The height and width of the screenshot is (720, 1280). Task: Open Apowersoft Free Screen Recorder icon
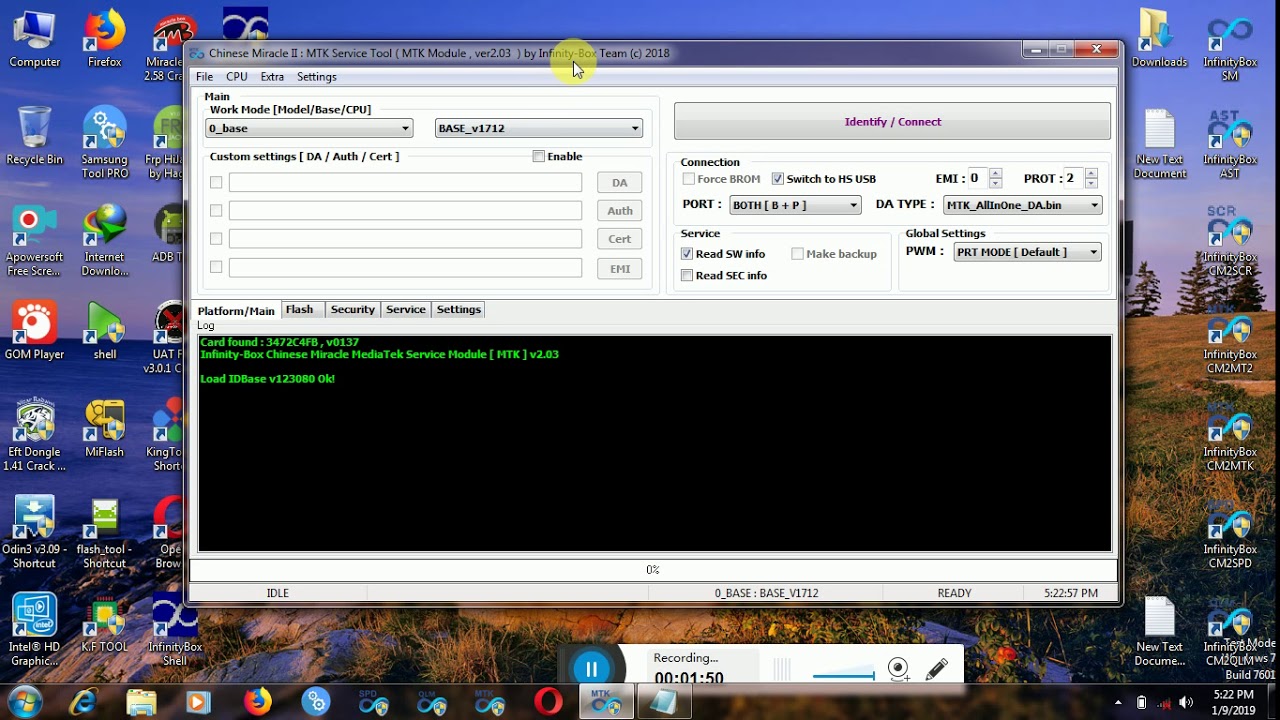click(x=35, y=241)
